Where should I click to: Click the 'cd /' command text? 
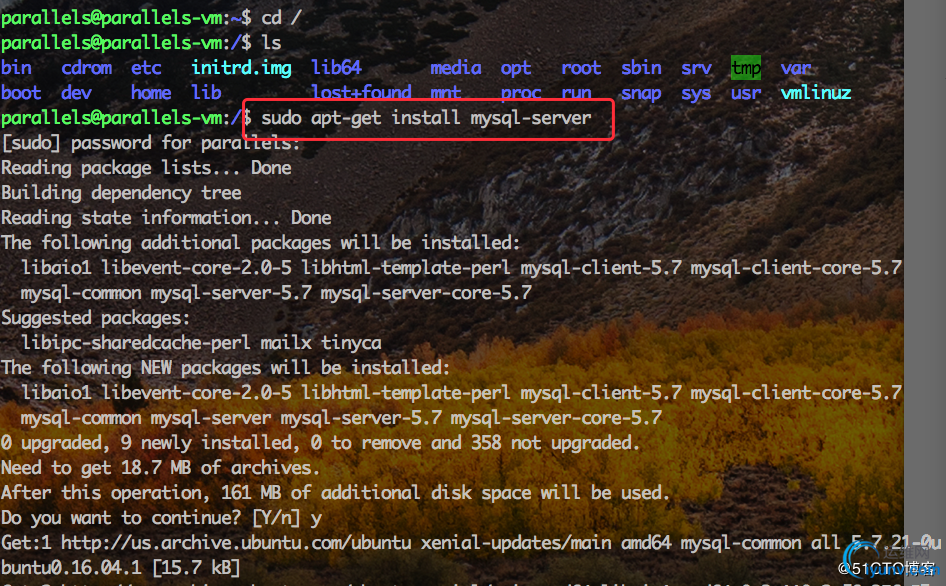point(281,18)
